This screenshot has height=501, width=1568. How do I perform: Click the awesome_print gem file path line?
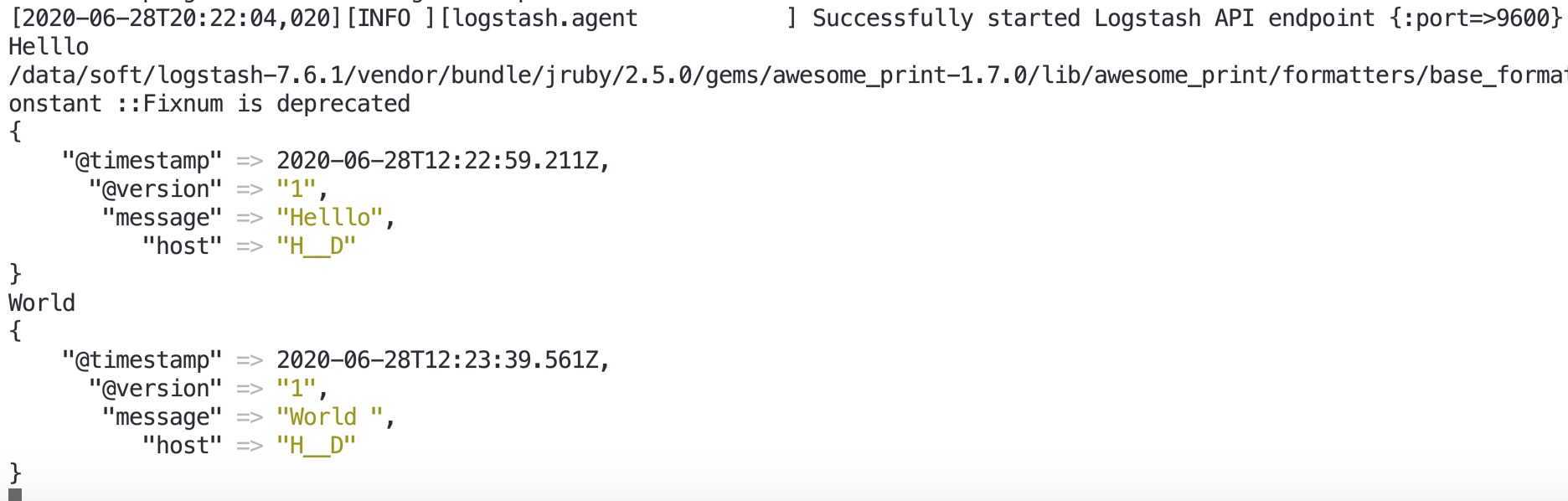click(787, 75)
